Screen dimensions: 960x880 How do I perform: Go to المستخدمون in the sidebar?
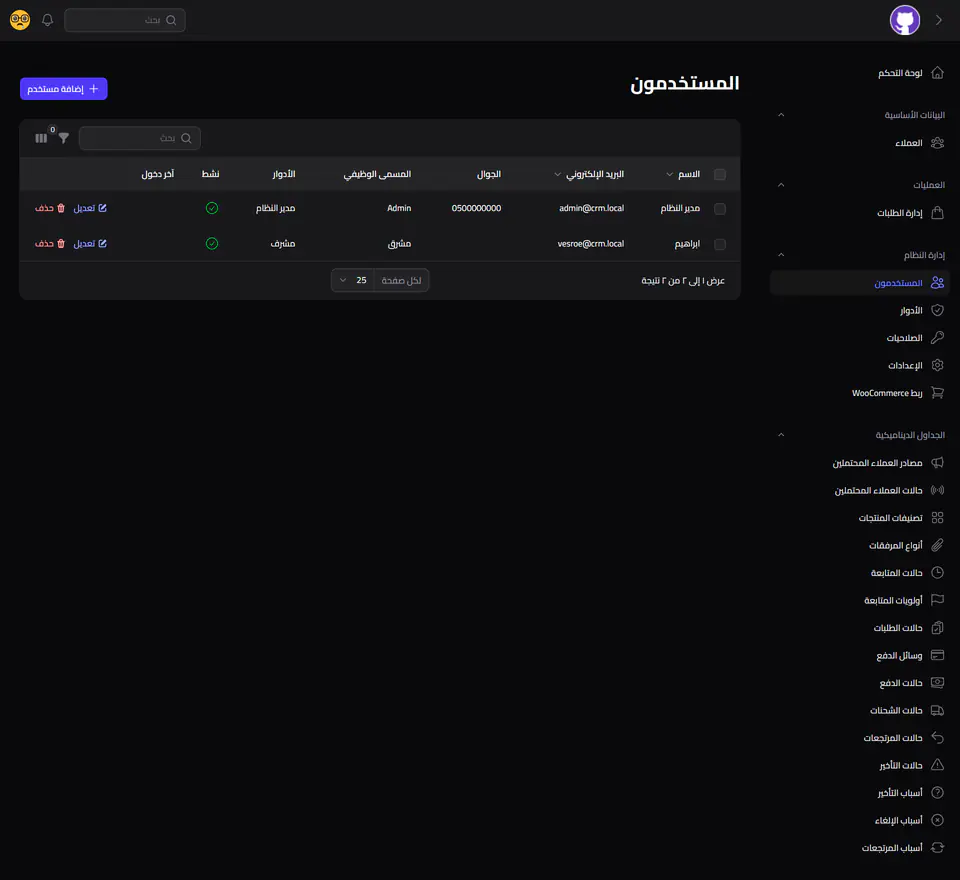click(860, 283)
